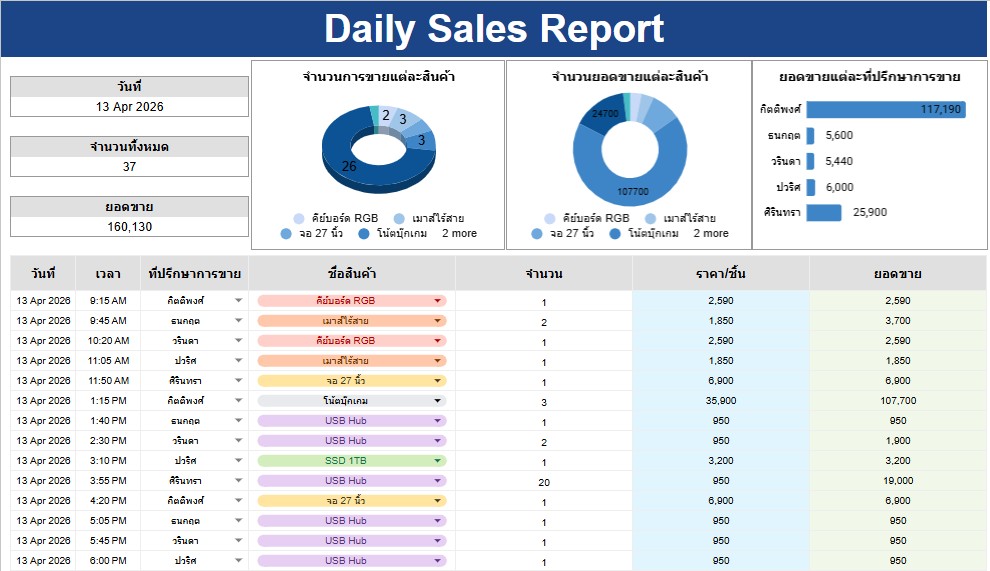The width and height of the screenshot is (990, 571).
Task: Click '2 more' in จำนวนการขายแต่ละสินค้า chart legend
Action: pyautogui.click(x=458, y=234)
